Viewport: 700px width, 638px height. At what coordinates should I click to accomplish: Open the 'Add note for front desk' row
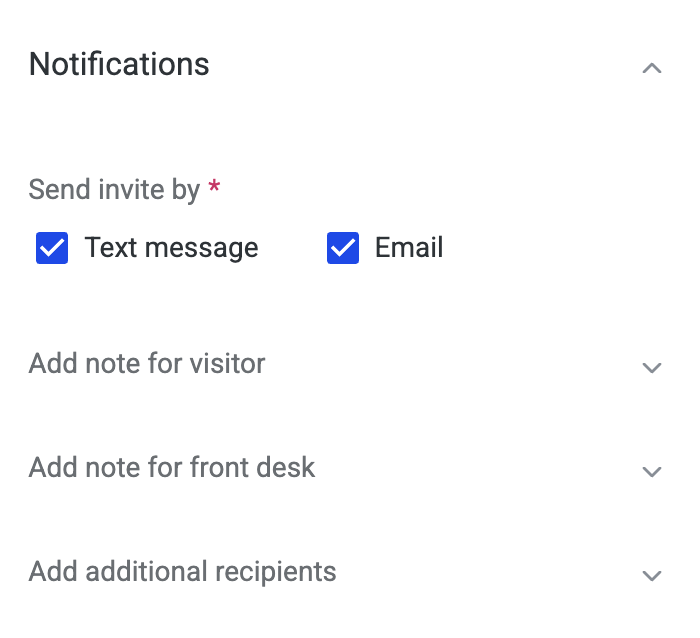point(172,468)
